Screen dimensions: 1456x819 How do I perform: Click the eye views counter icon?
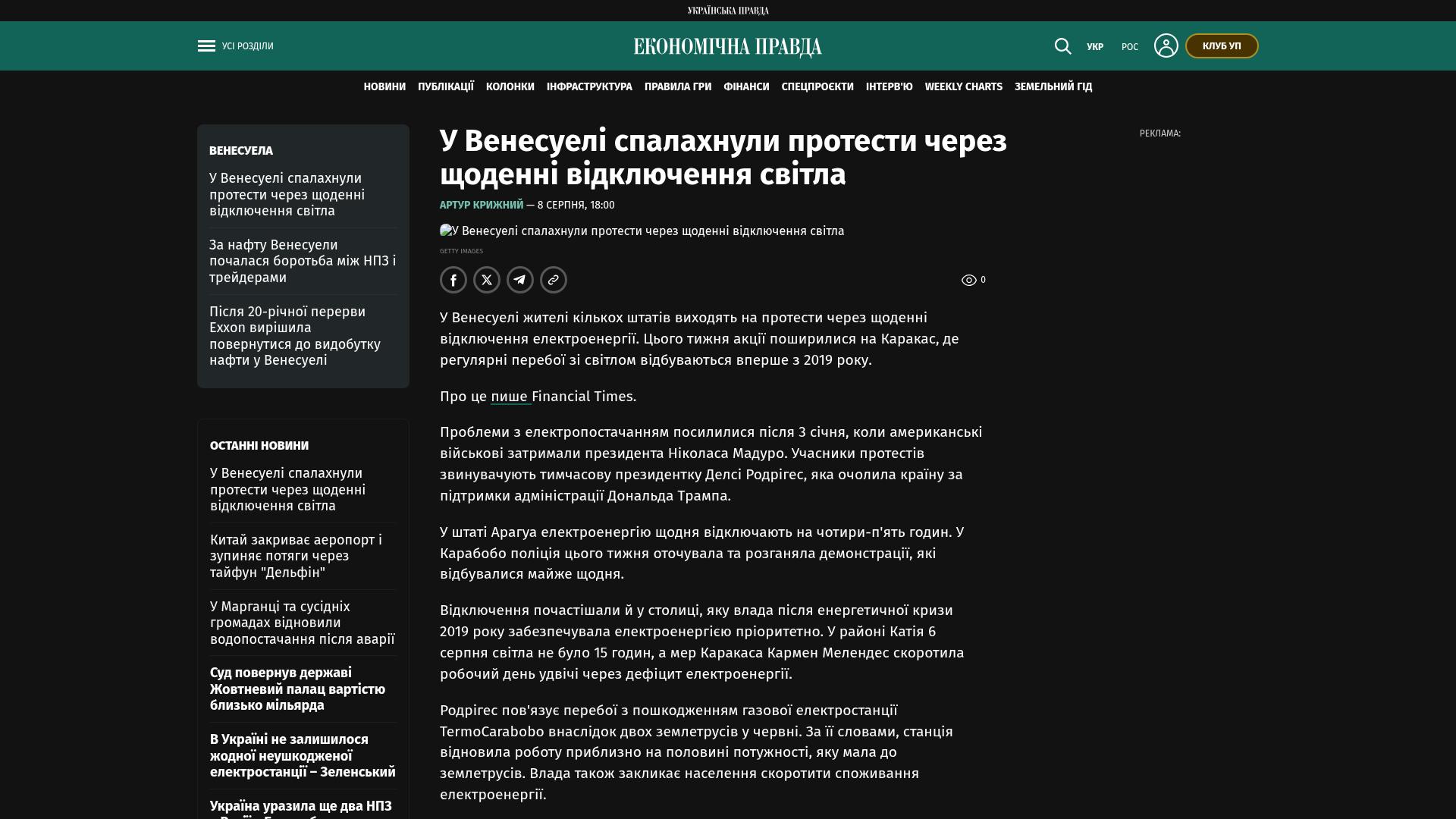[968, 281]
